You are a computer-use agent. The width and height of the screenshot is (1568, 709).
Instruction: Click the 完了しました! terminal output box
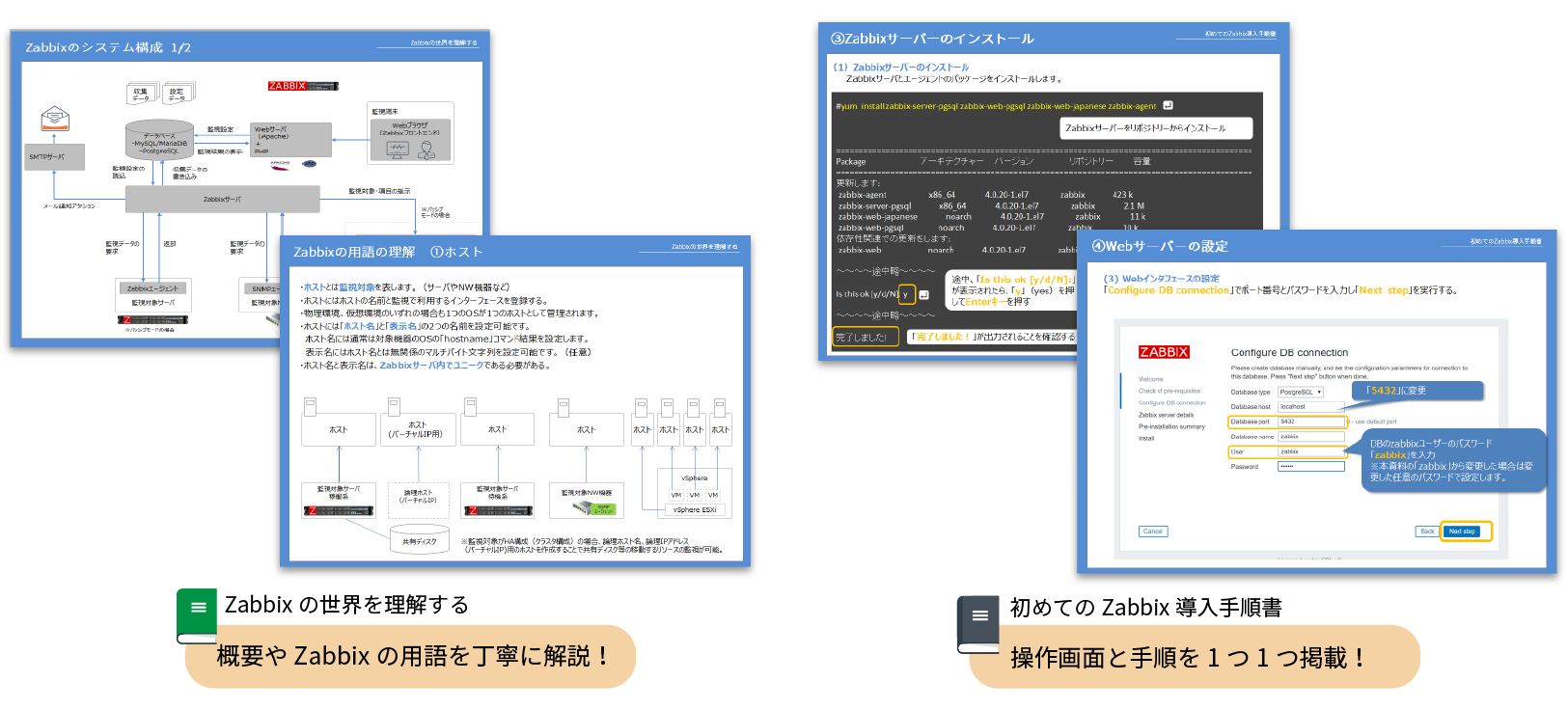pos(865,337)
